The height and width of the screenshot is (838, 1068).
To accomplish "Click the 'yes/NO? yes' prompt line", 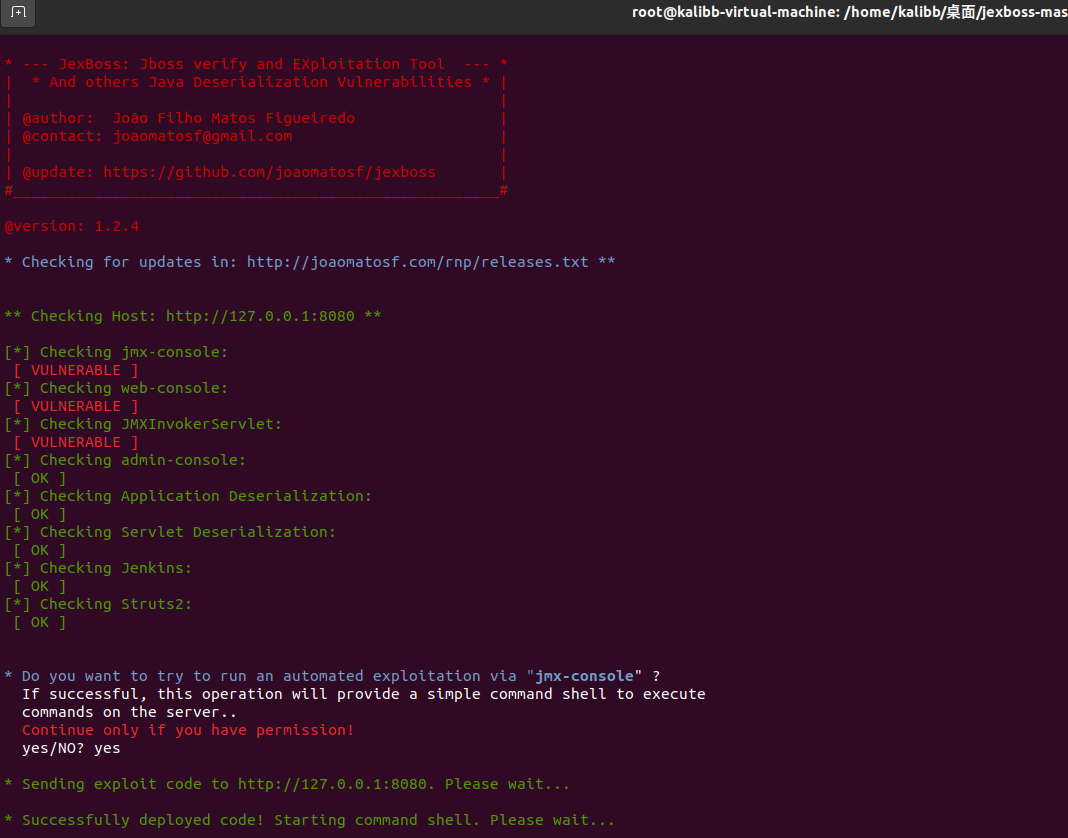I will (x=71, y=749).
